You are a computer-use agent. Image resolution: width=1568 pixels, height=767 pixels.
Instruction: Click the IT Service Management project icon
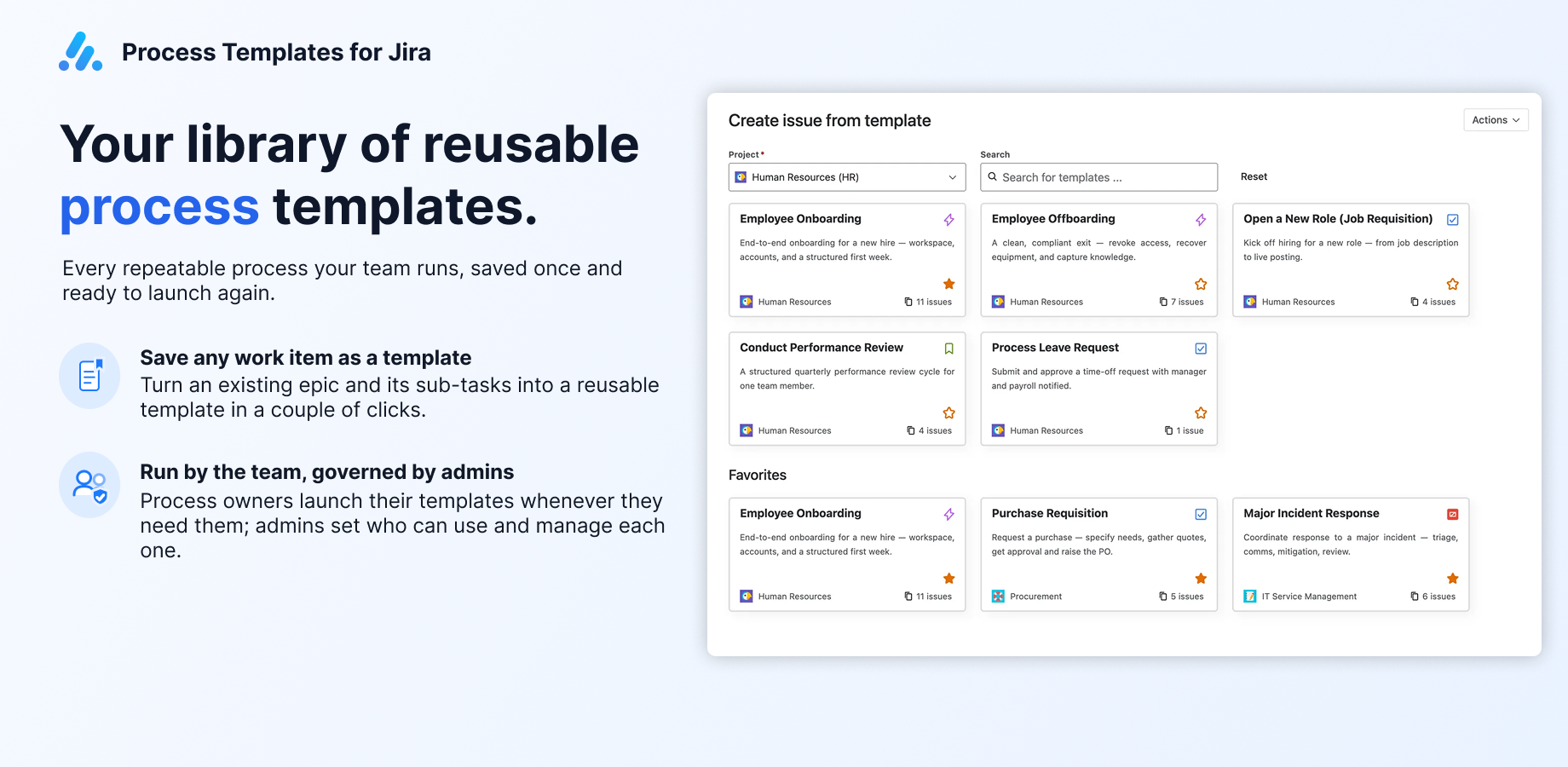(1250, 597)
